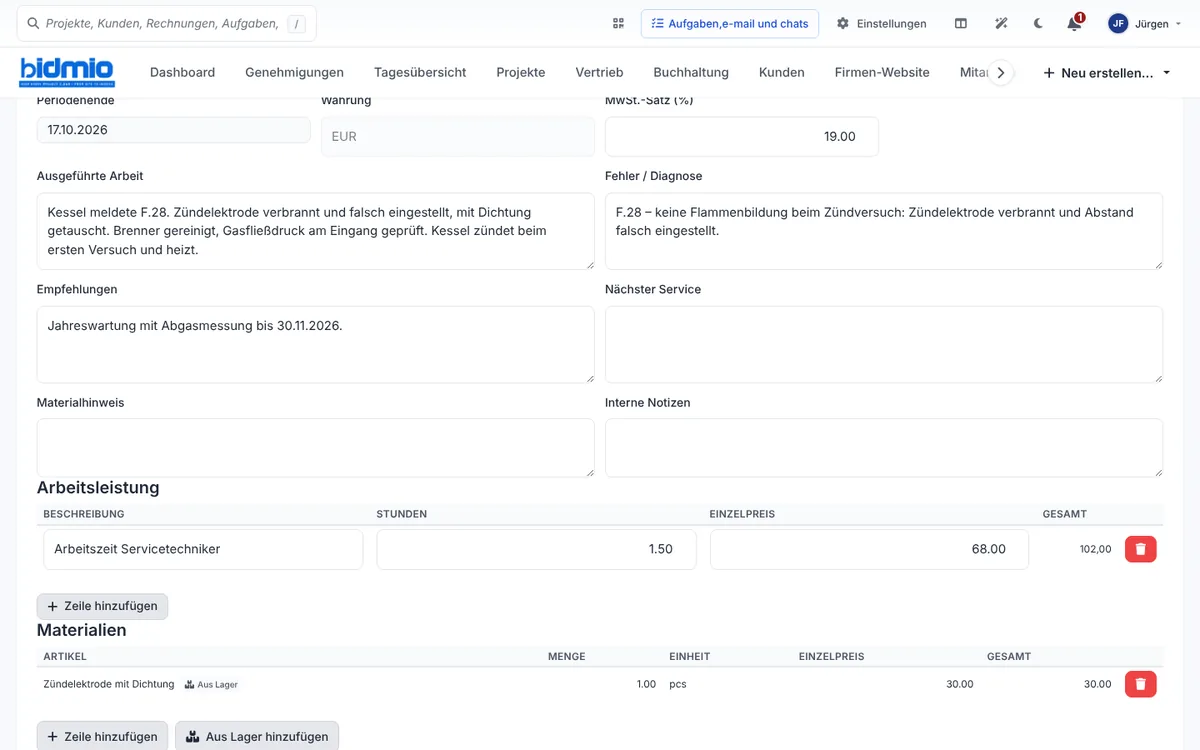Expand the Neu erstellen dropdown
This screenshot has width=1200, height=750.
point(1106,73)
